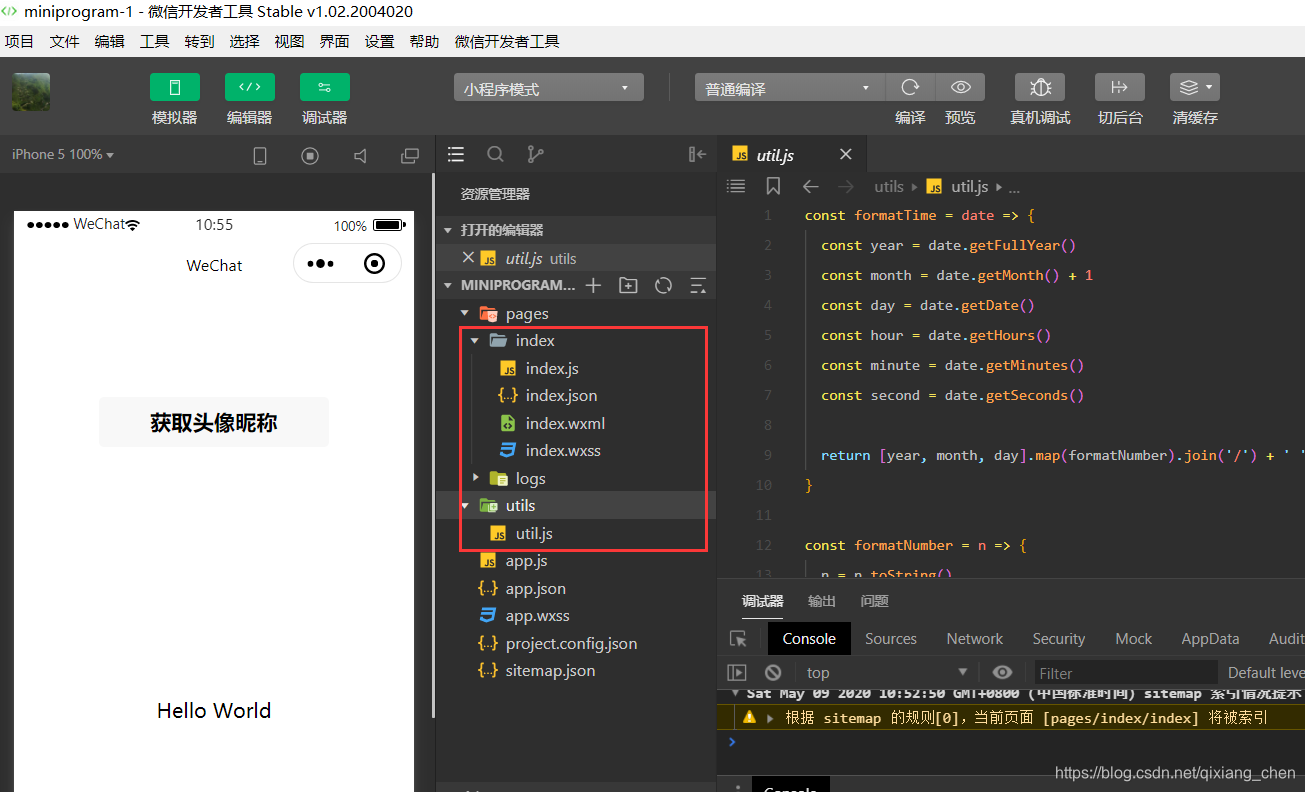Expand the logs folder
Screen dimensions: 1305x792
tap(476, 478)
